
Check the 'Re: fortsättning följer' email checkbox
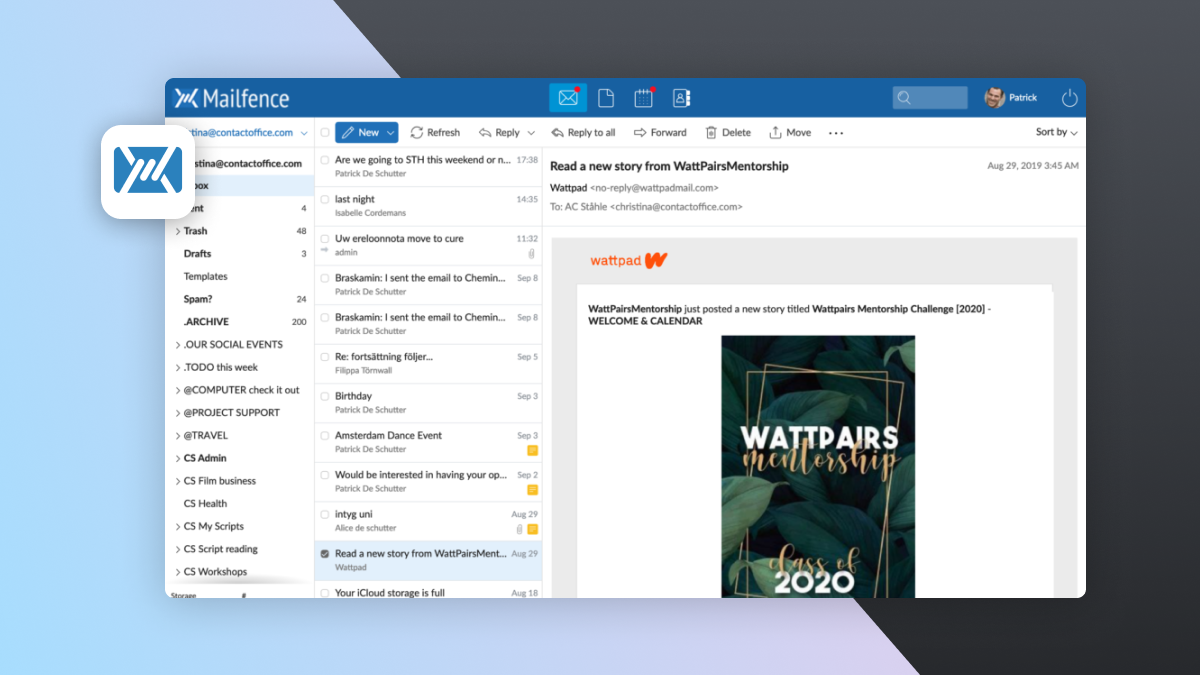[325, 357]
